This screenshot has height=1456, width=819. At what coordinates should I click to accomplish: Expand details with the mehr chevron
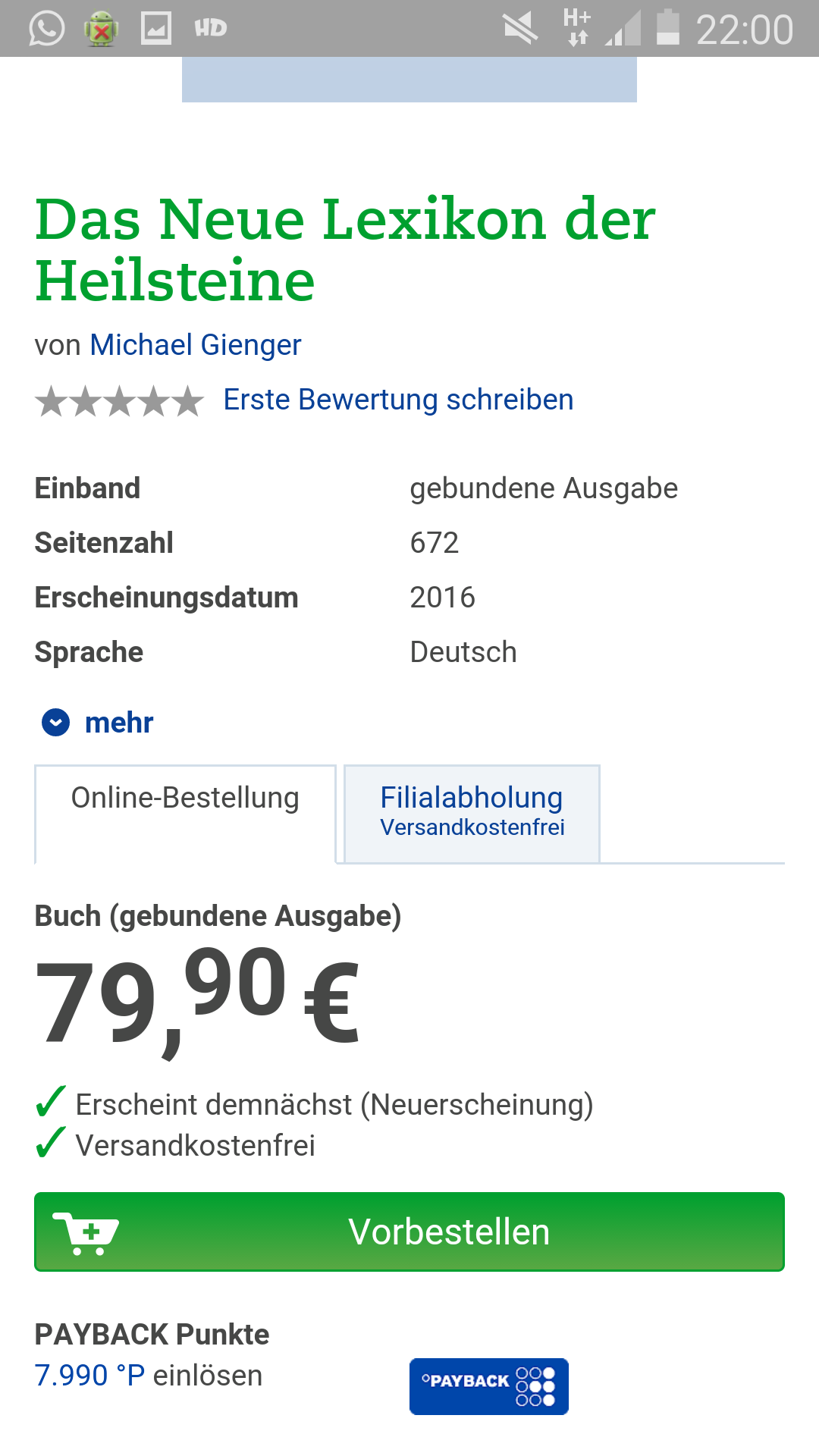(x=55, y=723)
